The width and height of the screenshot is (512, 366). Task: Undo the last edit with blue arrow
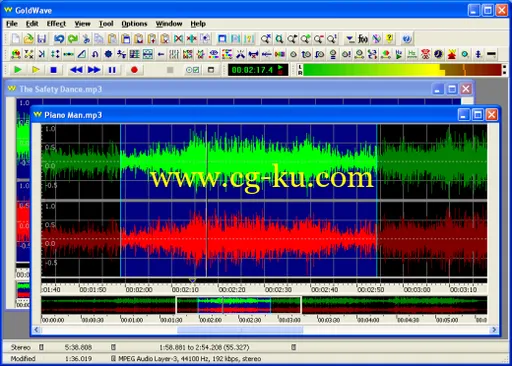coord(59,39)
